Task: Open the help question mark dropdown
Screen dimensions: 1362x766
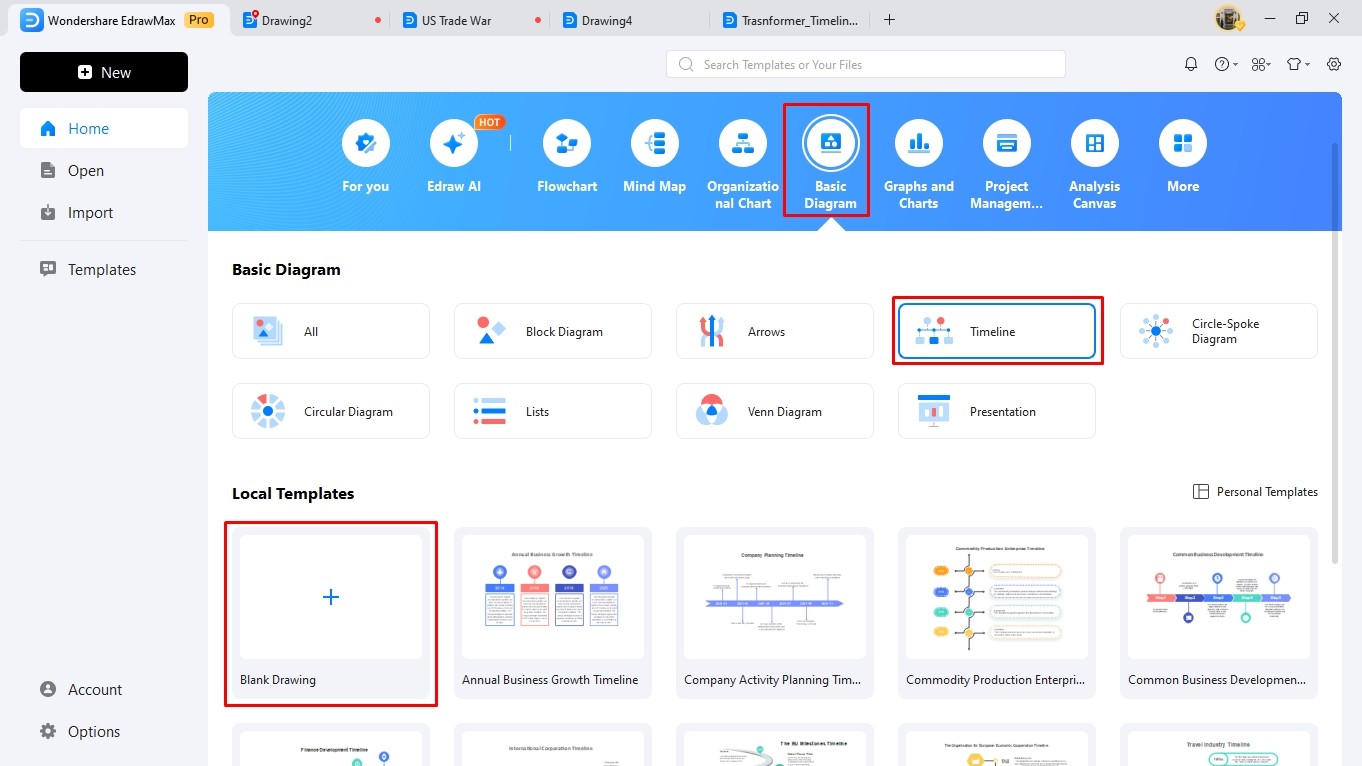Action: coord(1226,64)
